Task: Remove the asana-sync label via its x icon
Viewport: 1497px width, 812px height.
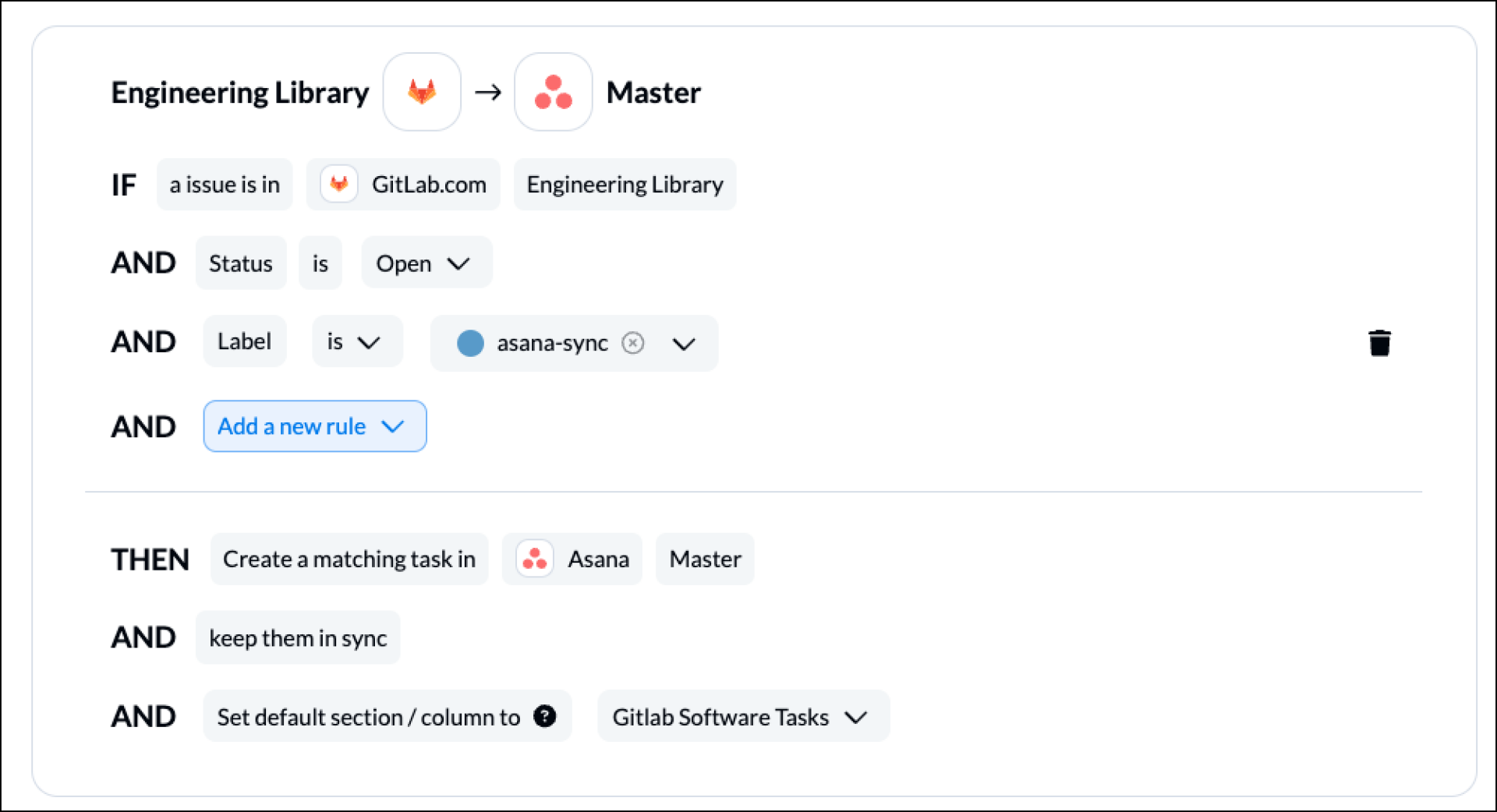Action: (x=634, y=343)
